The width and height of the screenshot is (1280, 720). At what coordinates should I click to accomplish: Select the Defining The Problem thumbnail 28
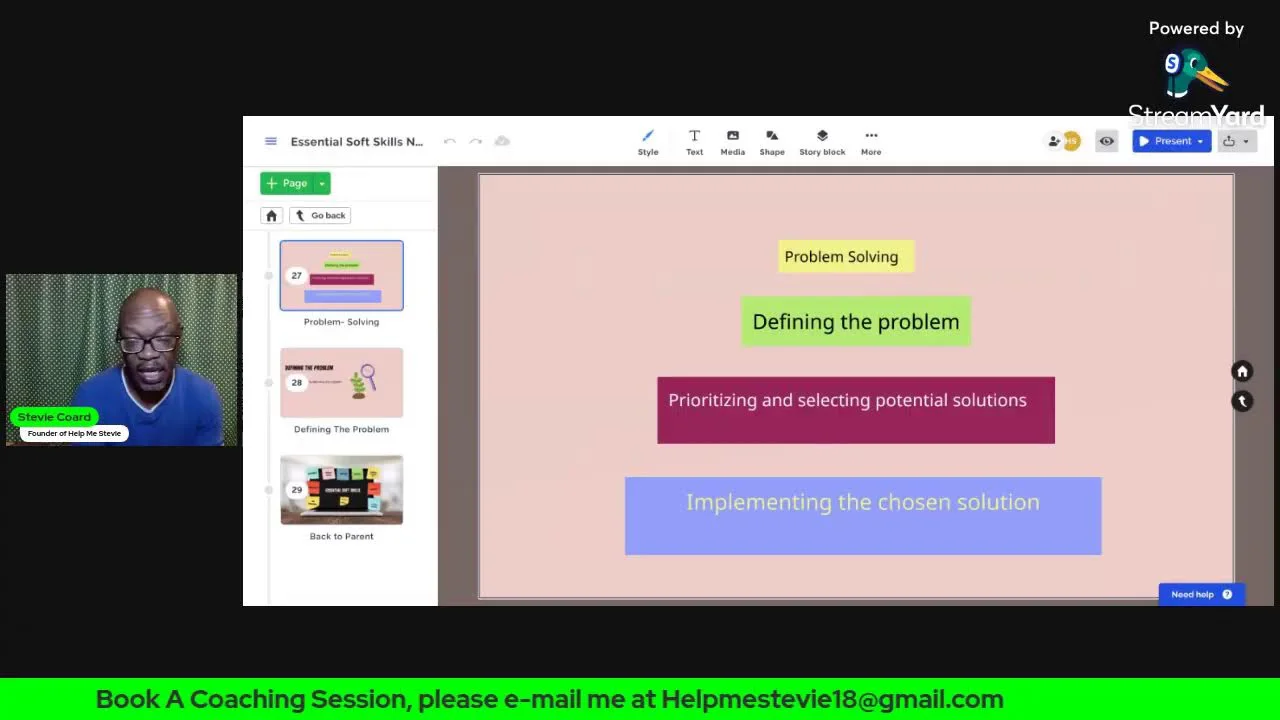tap(342, 382)
